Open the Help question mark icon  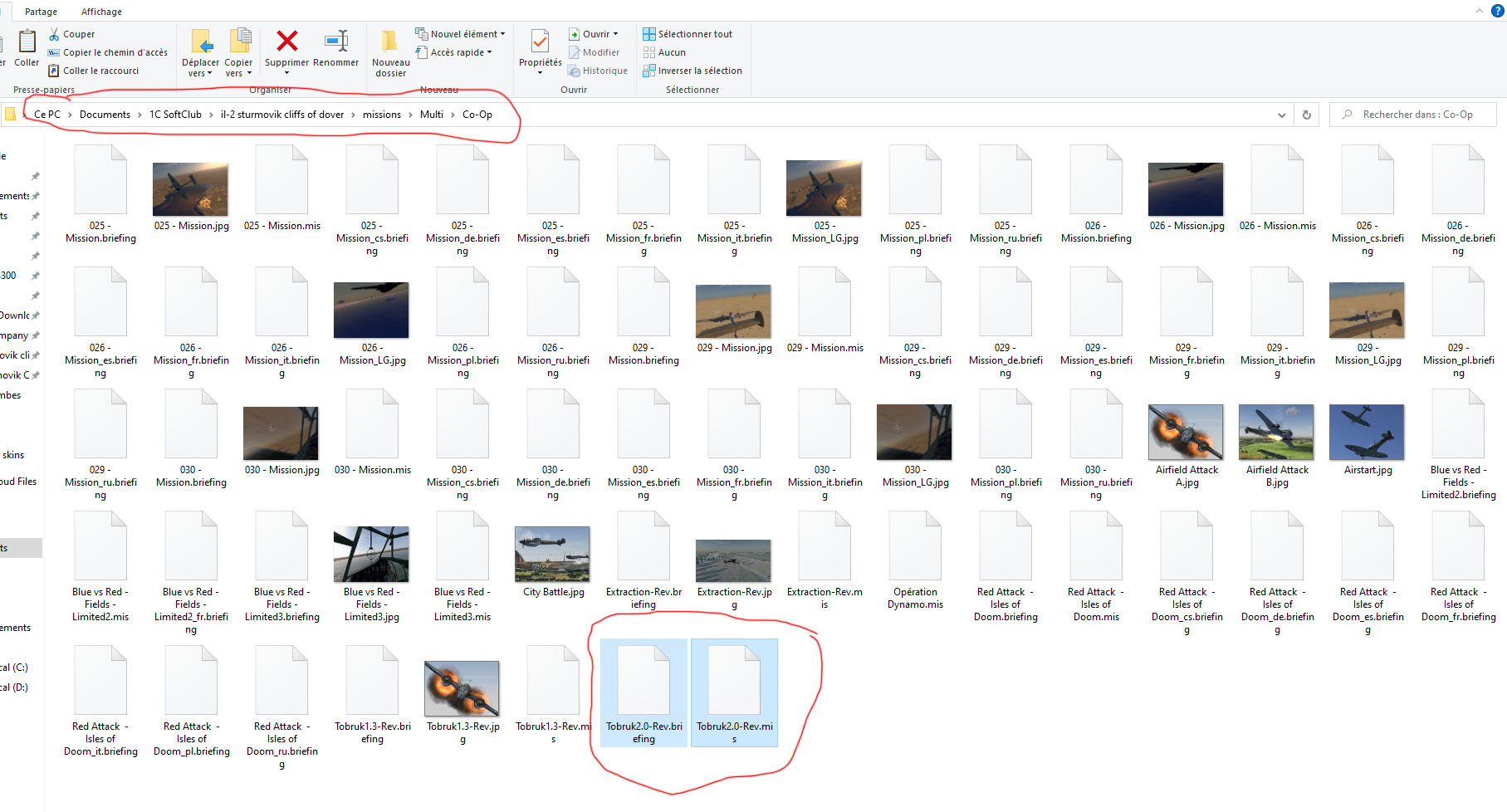coord(1498,11)
